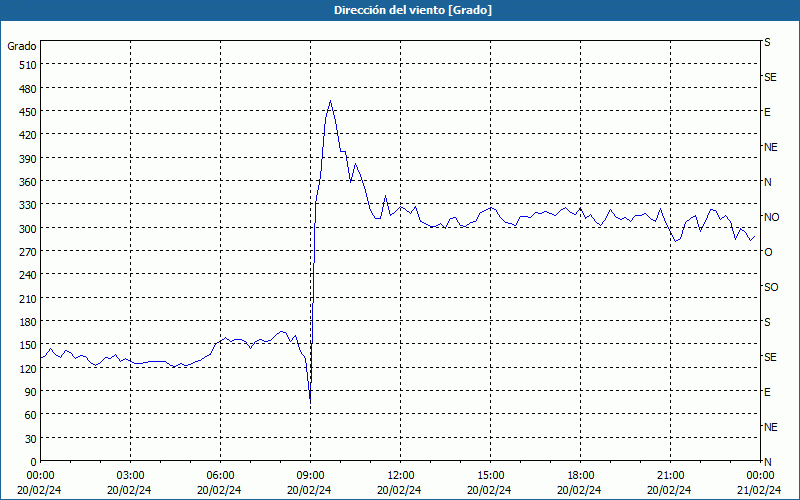Select the 240 degree tick label
Viewport: 800px width, 500px height.
coord(28,275)
